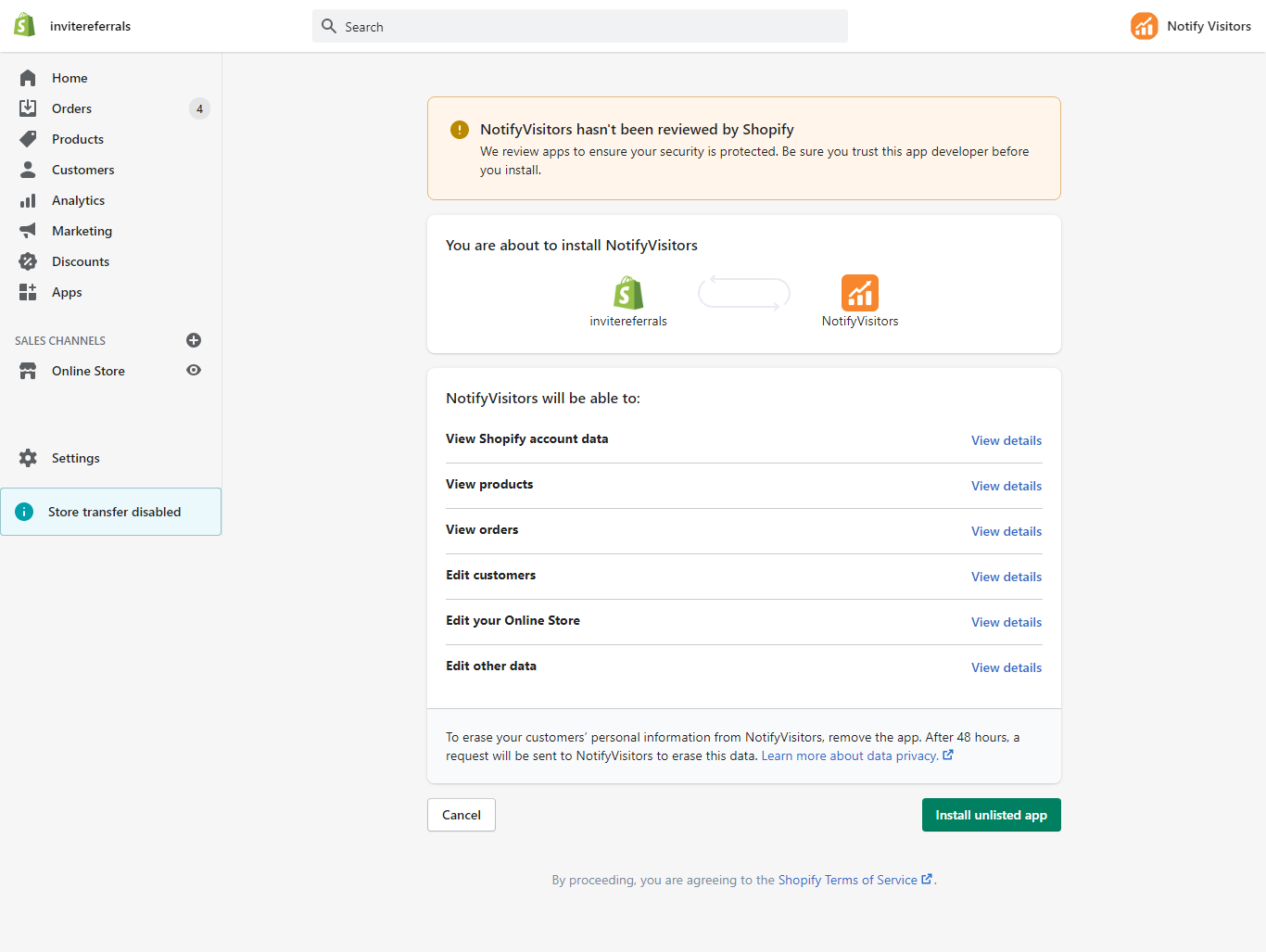
Task: Click the Cancel button
Action: pyautogui.click(x=462, y=815)
